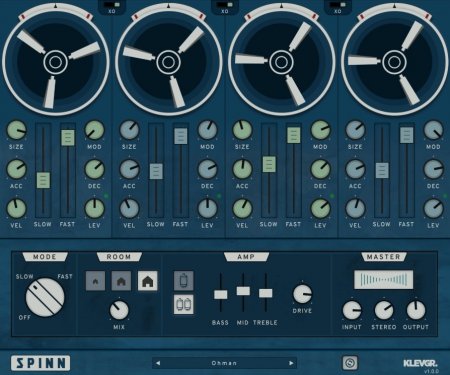This screenshot has height=375, width=450.
Task: Toggle the green LED above first rotor LEV
Action: (x=106, y=196)
